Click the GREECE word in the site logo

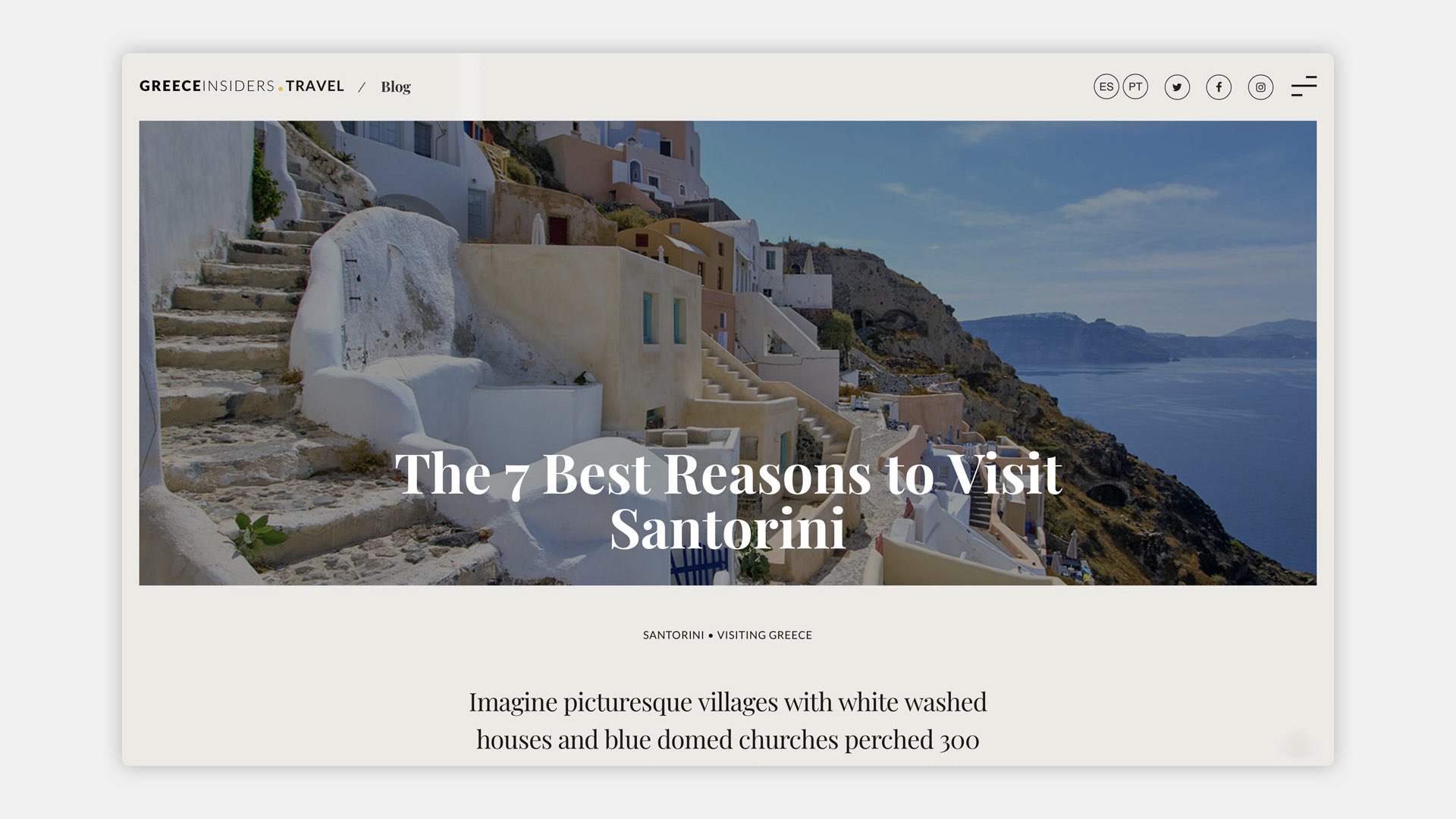(x=171, y=86)
